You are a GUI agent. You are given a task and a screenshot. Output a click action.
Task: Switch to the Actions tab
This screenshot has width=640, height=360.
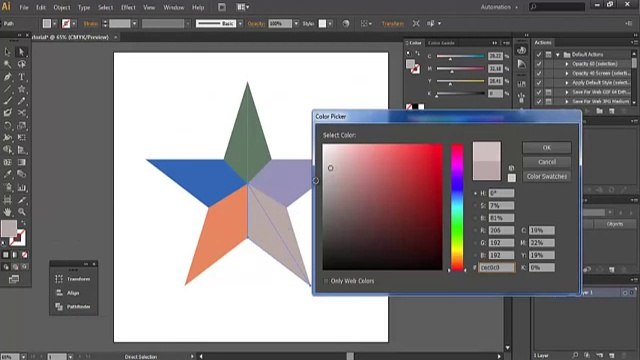(x=543, y=42)
